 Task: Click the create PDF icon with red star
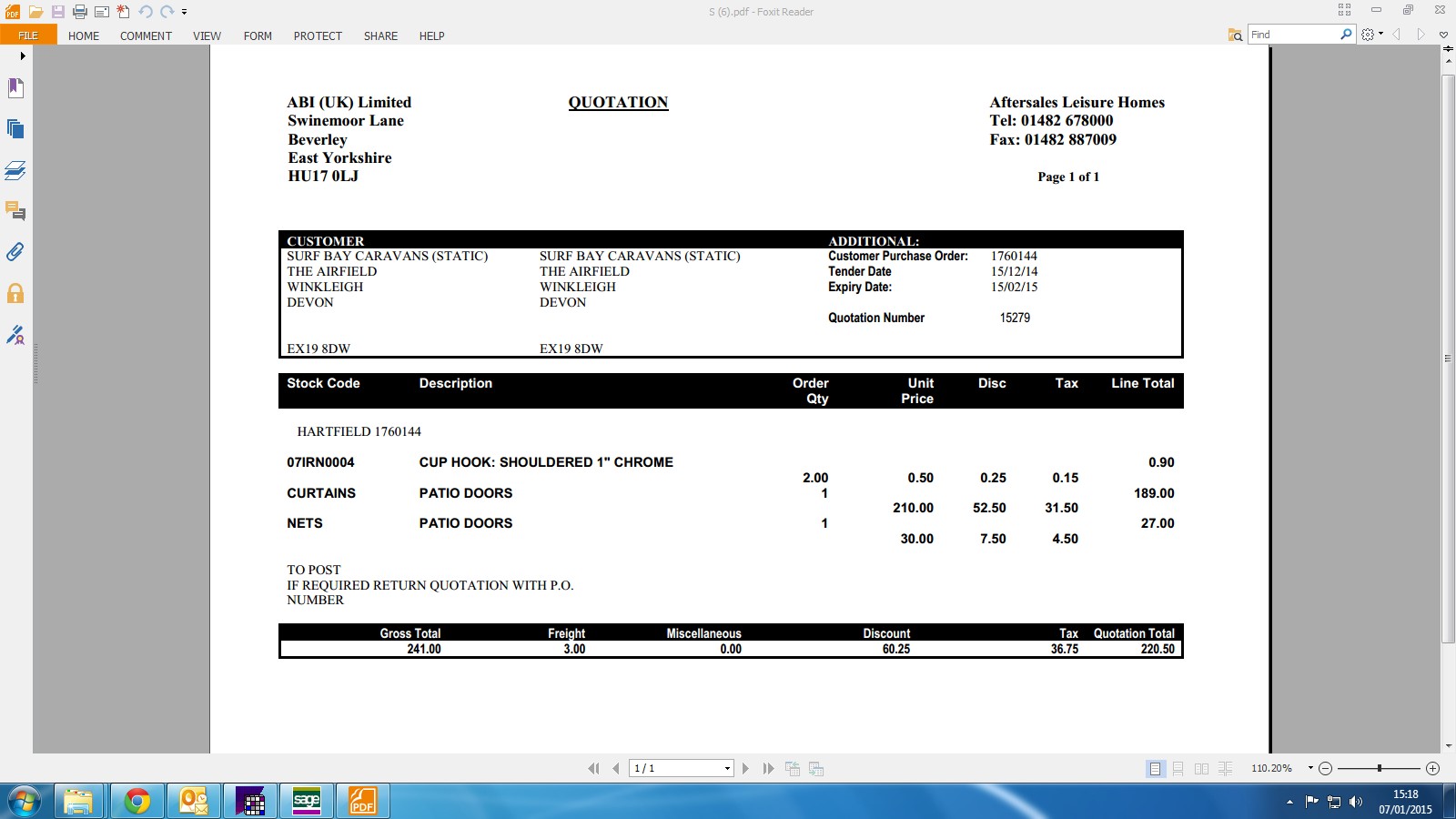(x=124, y=12)
